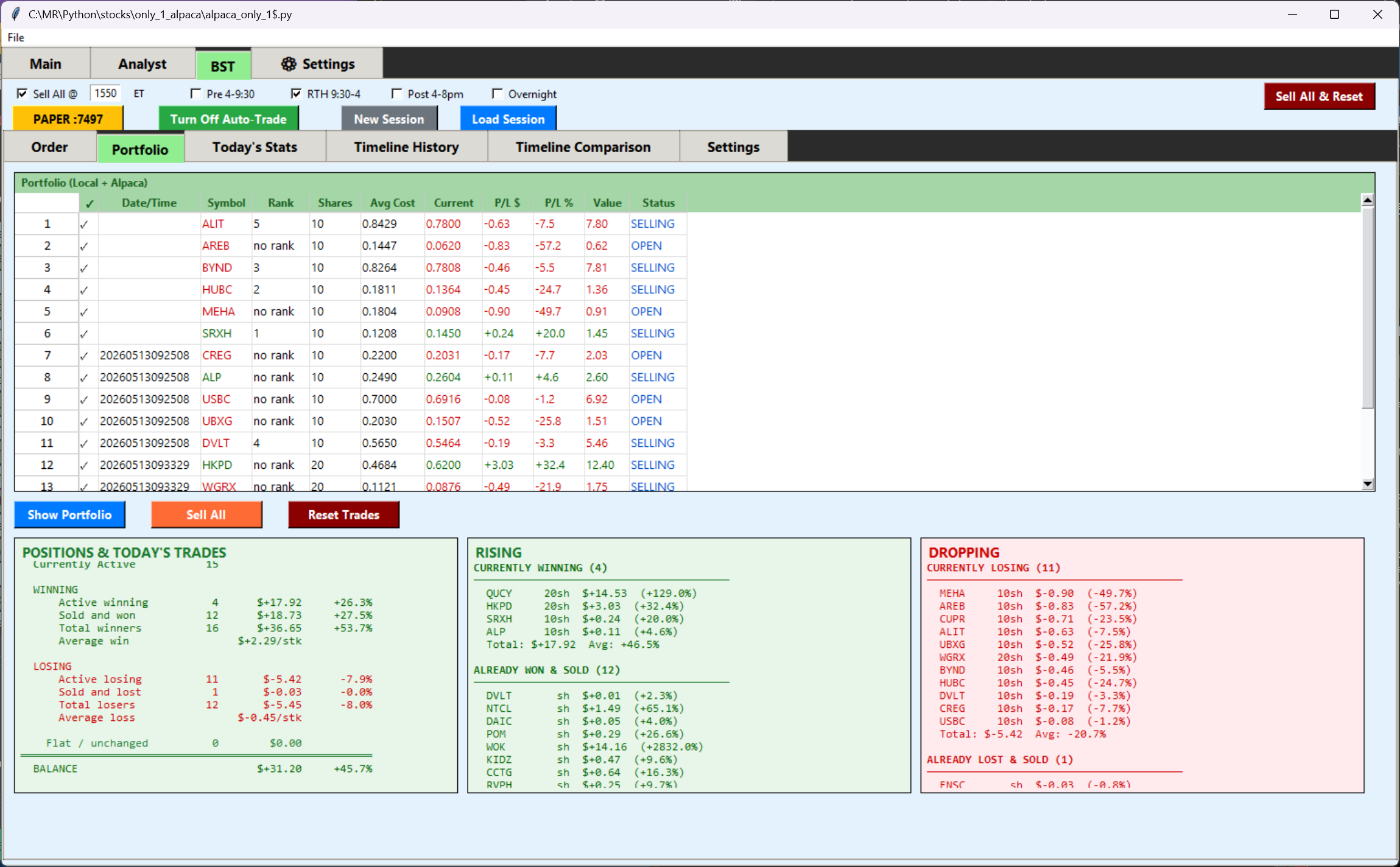Image resolution: width=1400 pixels, height=867 pixels.
Task: Open the Settings tab with gear icon
Action: (x=317, y=64)
